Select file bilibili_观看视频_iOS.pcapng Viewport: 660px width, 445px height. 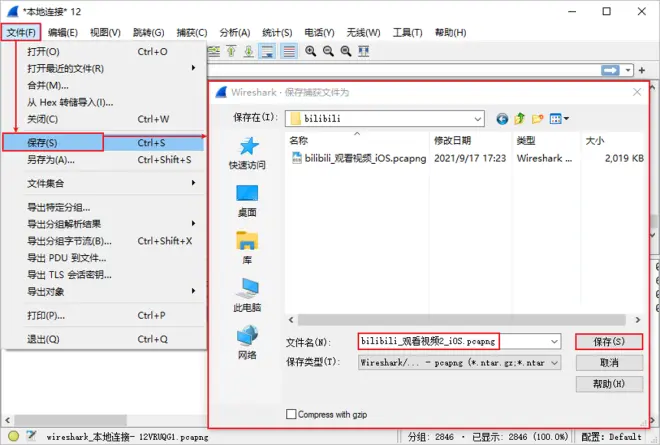pos(359,158)
